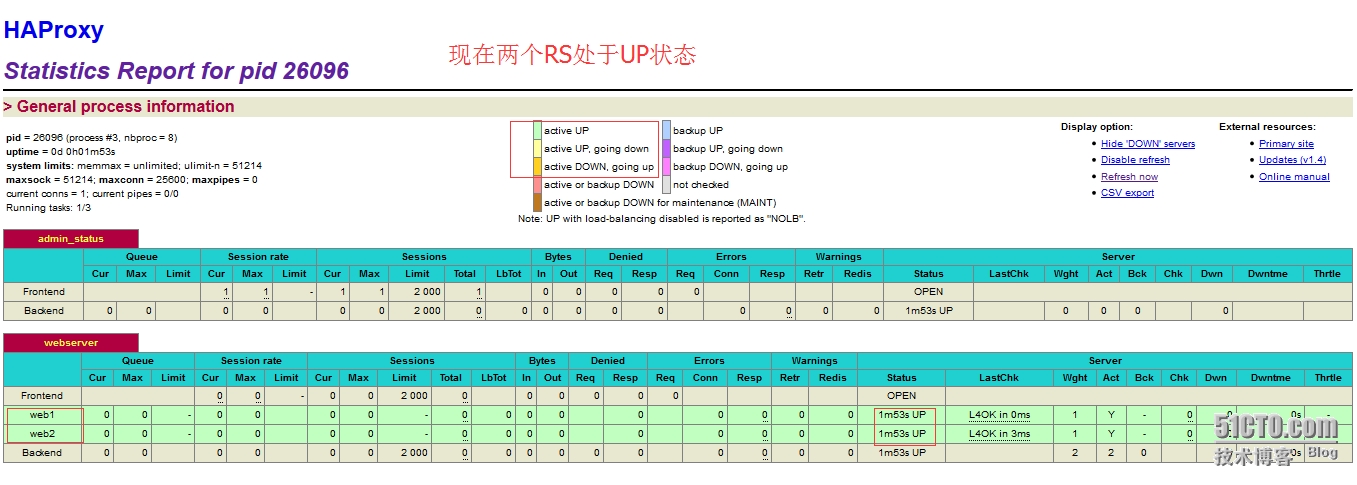
Task: Click the brown MAINT legend swatch
Action: [537, 202]
